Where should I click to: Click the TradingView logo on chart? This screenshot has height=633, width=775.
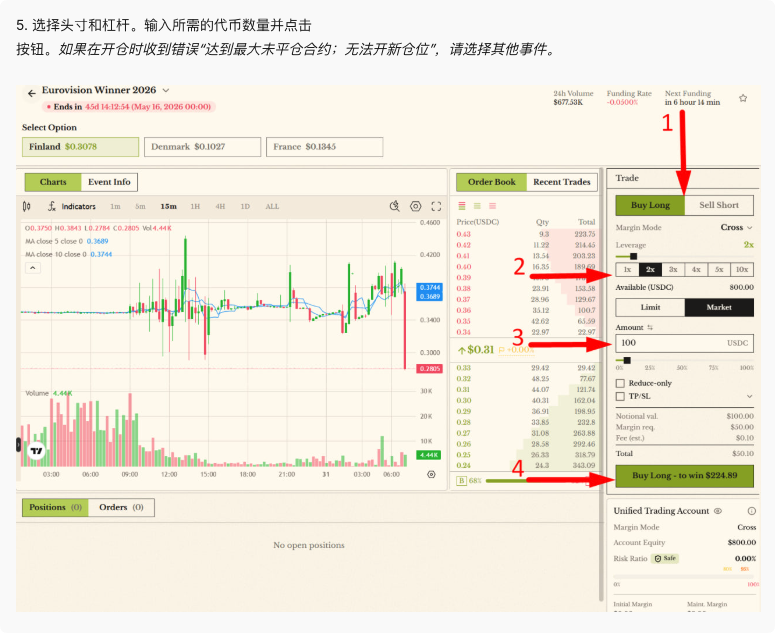(37, 451)
